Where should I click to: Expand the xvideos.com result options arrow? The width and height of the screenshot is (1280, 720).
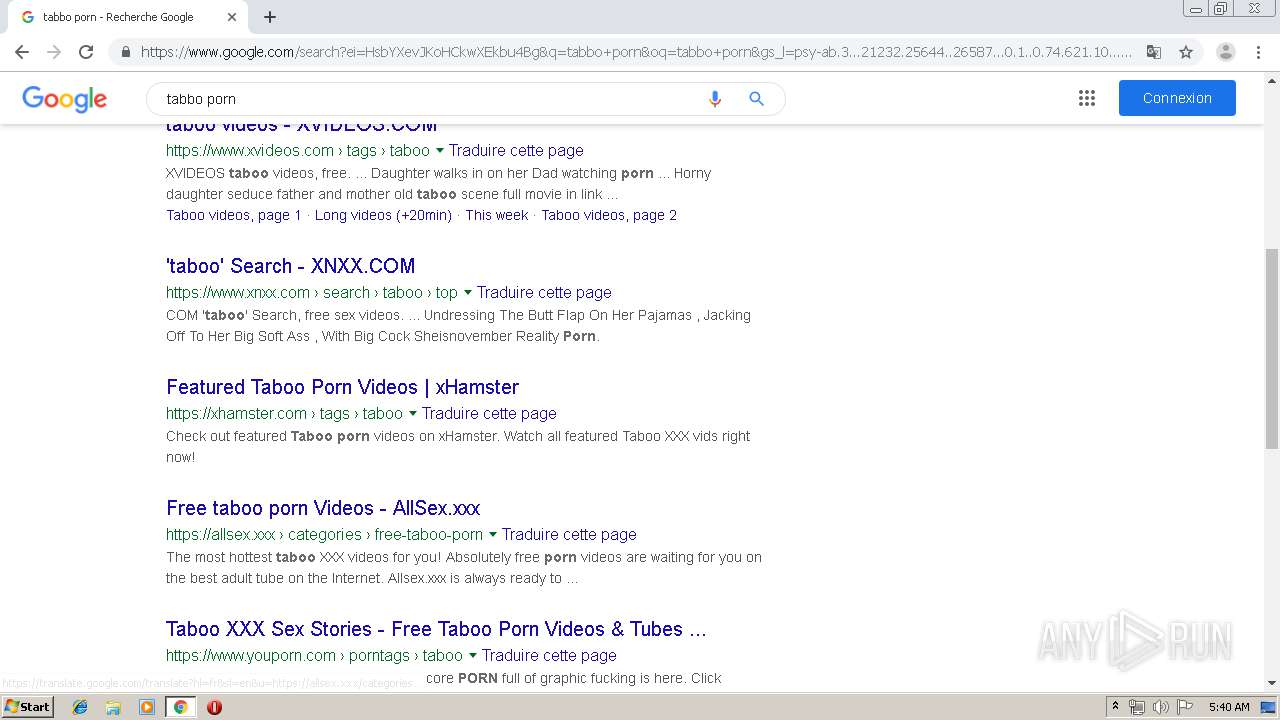pyautogui.click(x=440, y=151)
